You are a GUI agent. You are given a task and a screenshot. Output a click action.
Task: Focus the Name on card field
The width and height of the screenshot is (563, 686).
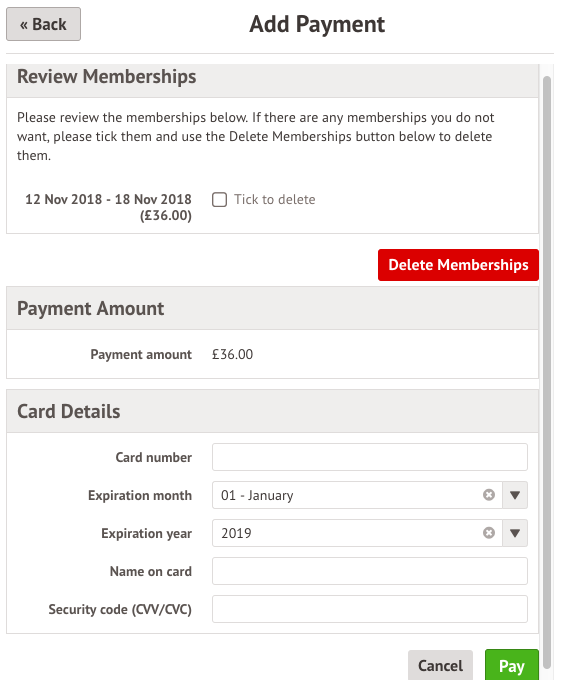(x=370, y=571)
